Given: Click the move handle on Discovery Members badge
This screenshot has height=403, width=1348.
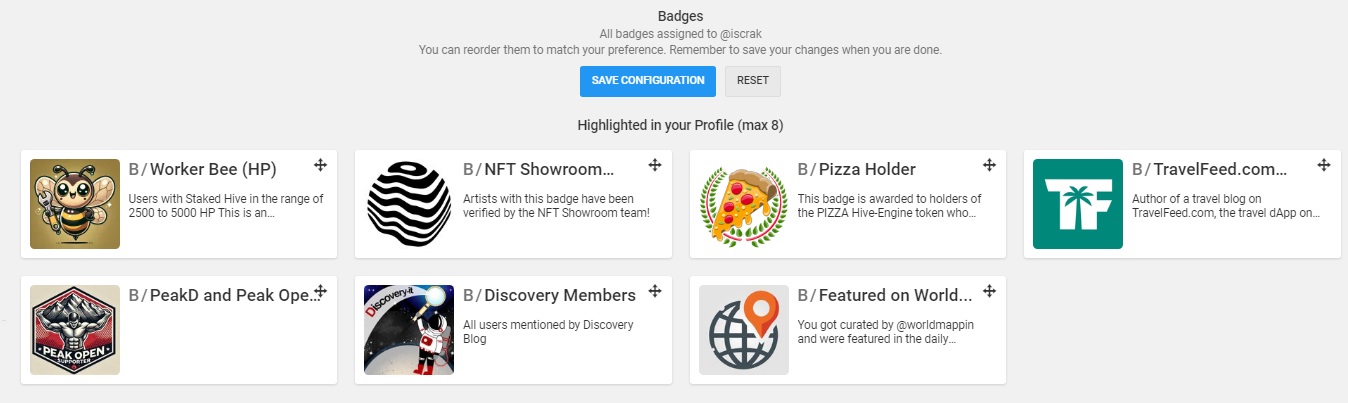Looking at the screenshot, I should coord(655,291).
